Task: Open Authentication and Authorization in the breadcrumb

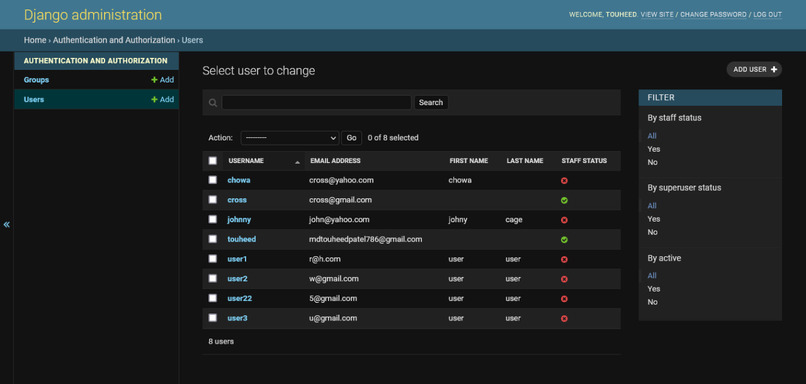Action: point(114,40)
